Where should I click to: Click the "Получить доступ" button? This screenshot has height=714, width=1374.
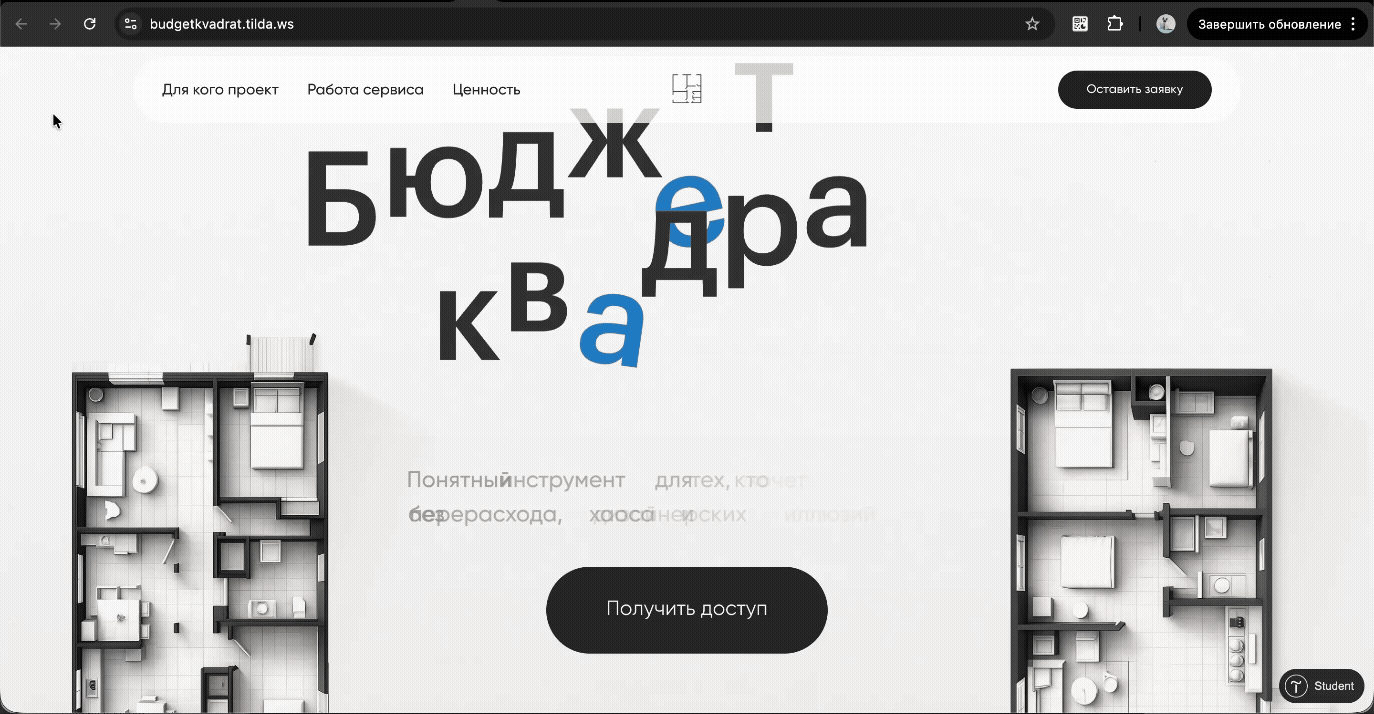687,610
